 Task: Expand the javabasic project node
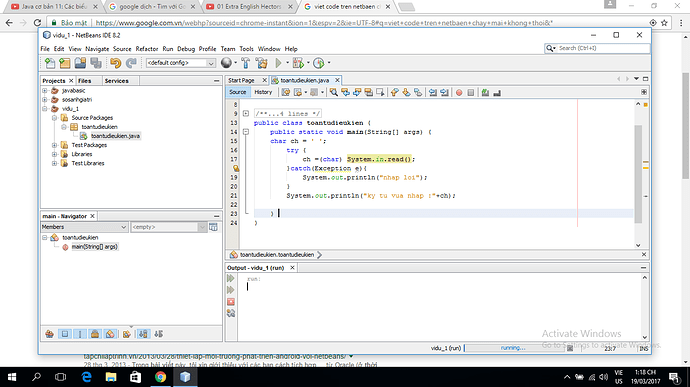point(44,91)
